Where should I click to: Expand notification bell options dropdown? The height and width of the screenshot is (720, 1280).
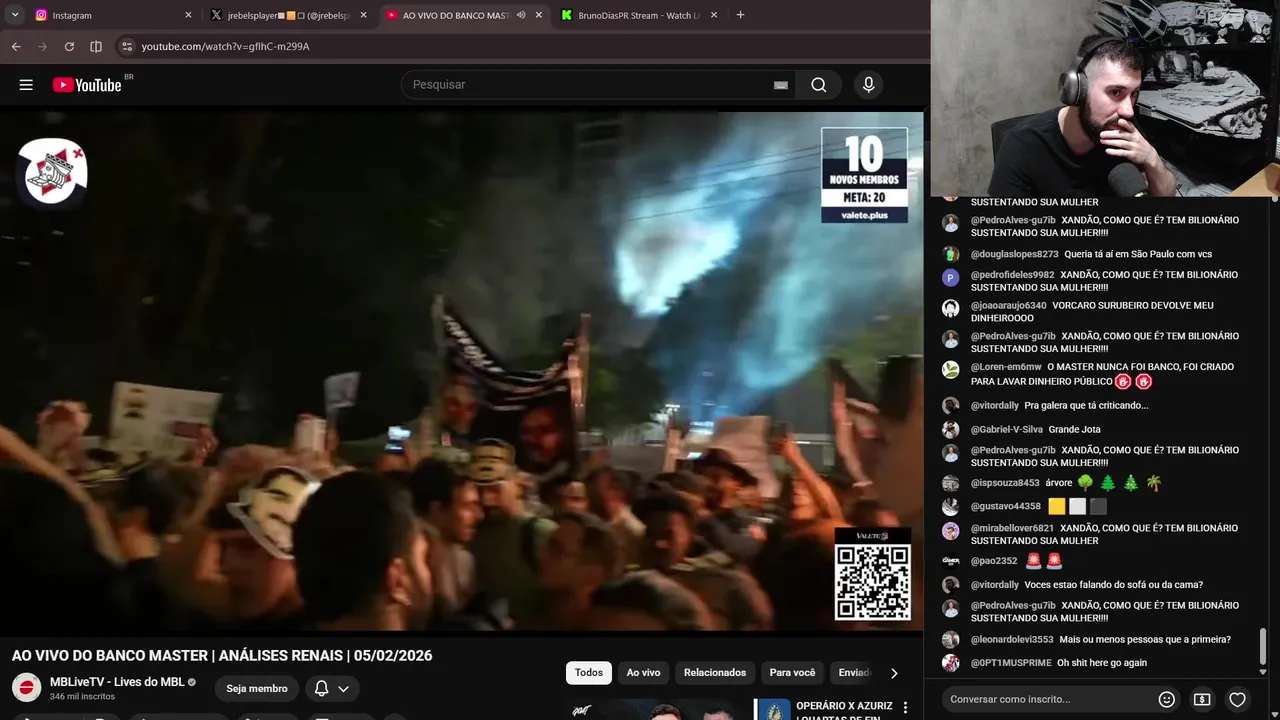(x=343, y=688)
